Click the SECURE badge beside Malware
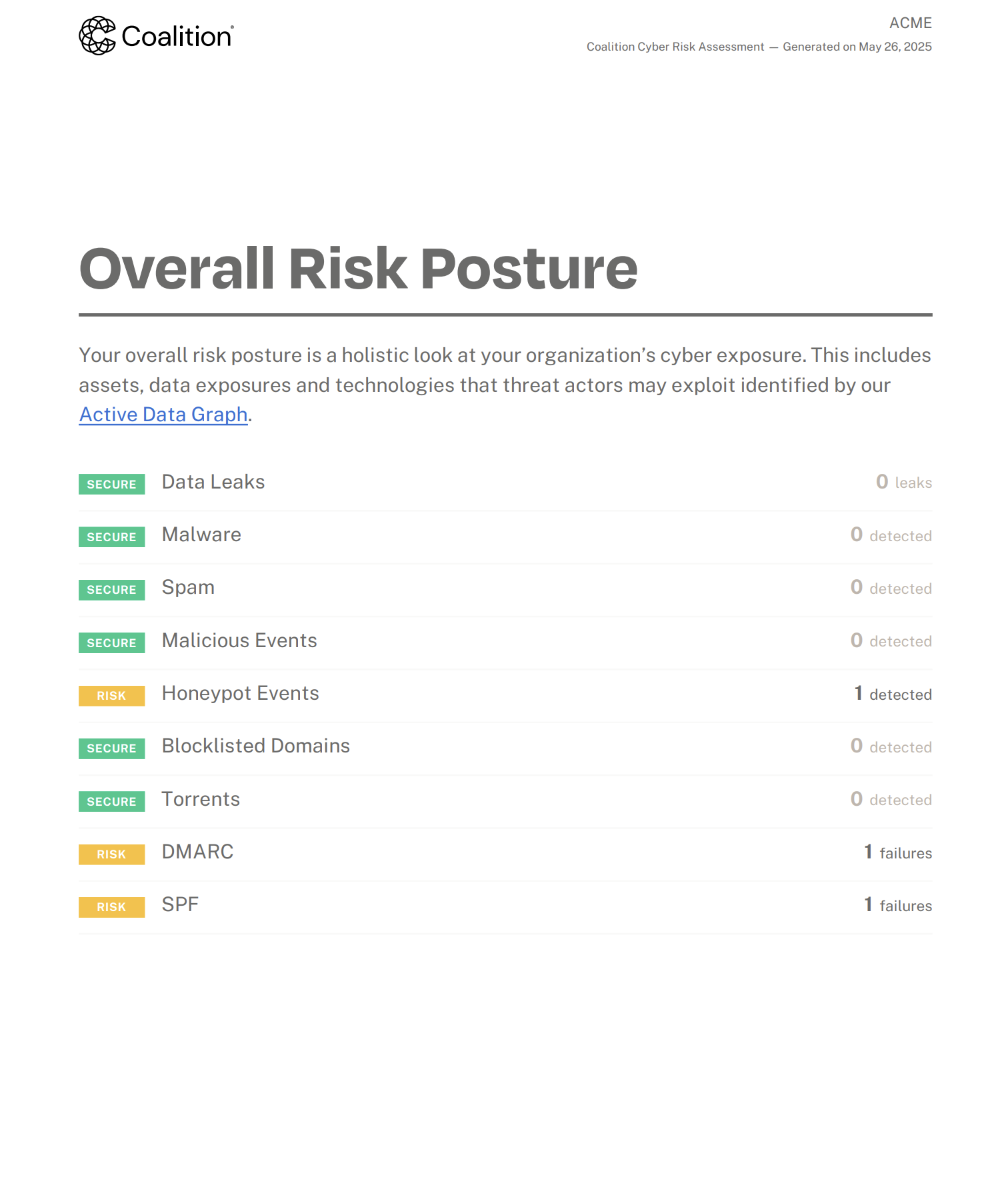1008x1189 pixels. (x=111, y=537)
